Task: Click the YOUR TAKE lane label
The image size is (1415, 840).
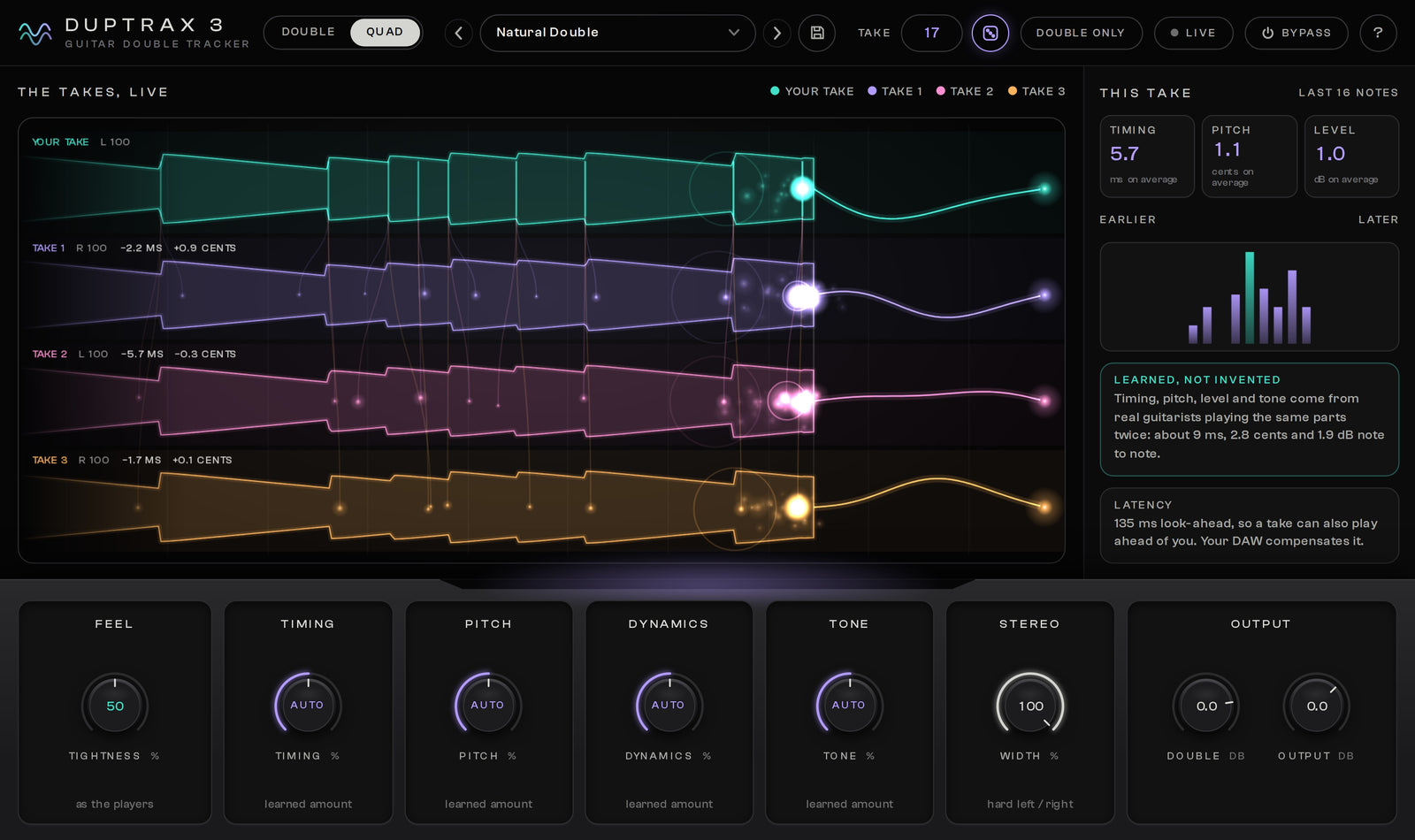Action: (x=60, y=141)
